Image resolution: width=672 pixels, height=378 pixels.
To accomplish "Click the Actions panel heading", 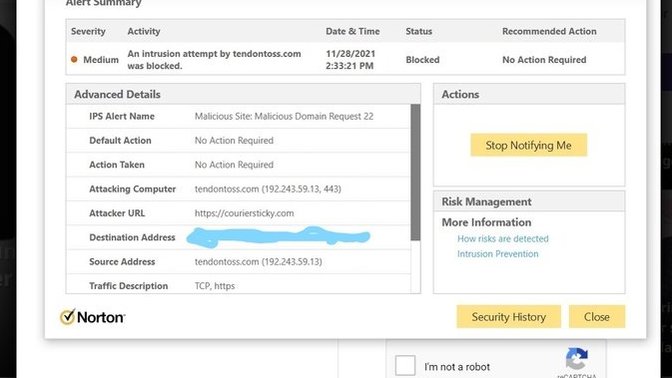I will tap(460, 94).
